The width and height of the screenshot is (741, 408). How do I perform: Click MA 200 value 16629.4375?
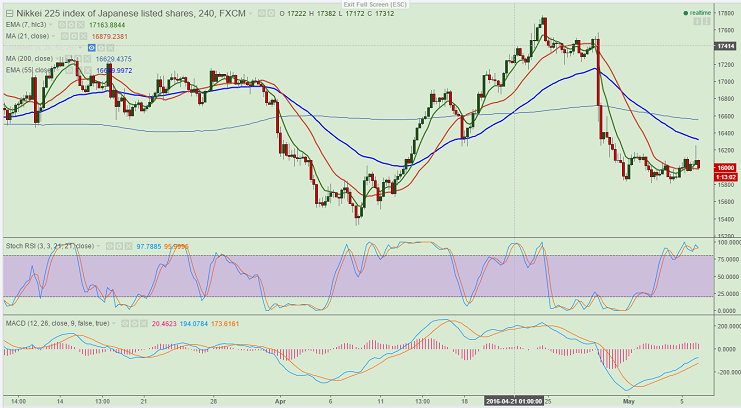pyautogui.click(x=113, y=59)
